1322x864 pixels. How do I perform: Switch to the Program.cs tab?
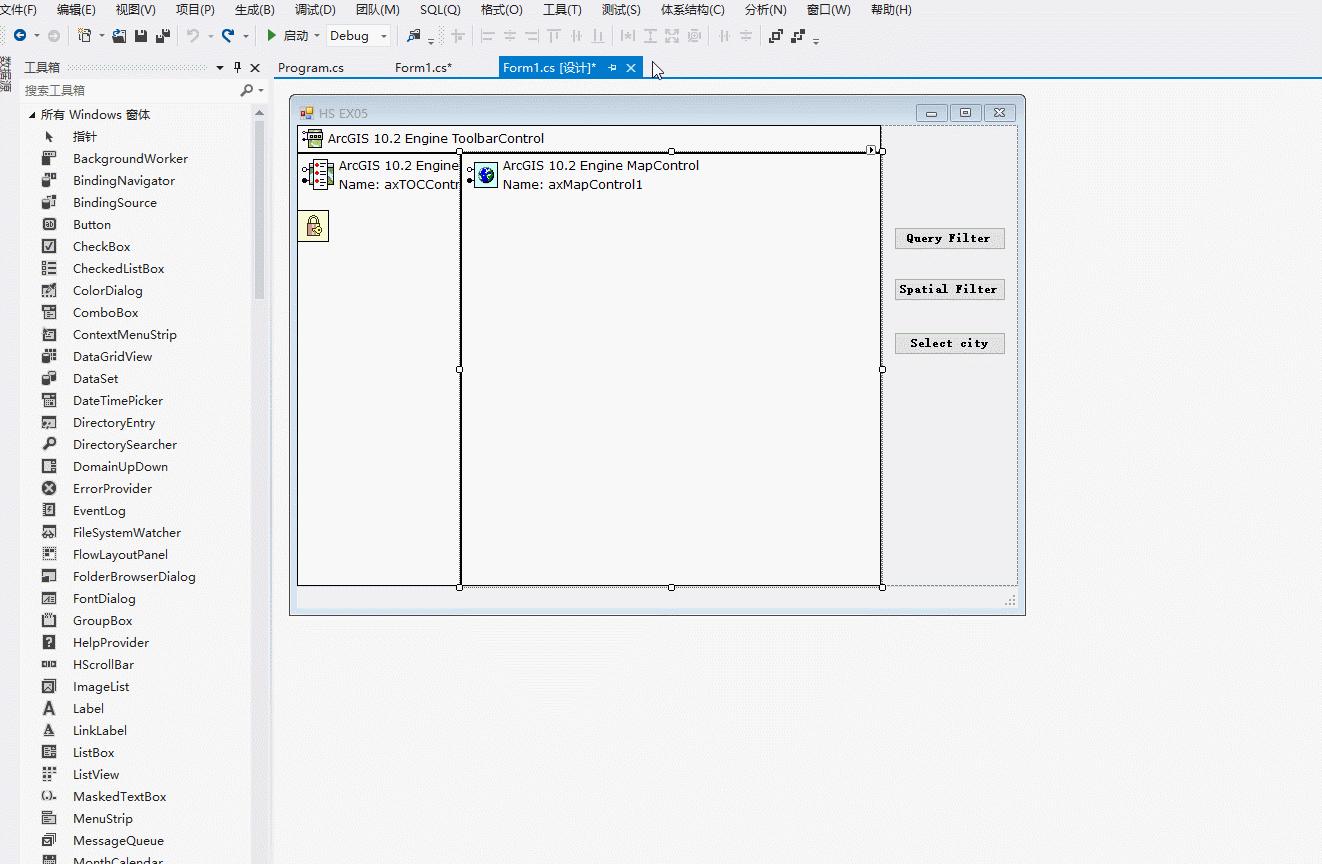click(x=311, y=68)
